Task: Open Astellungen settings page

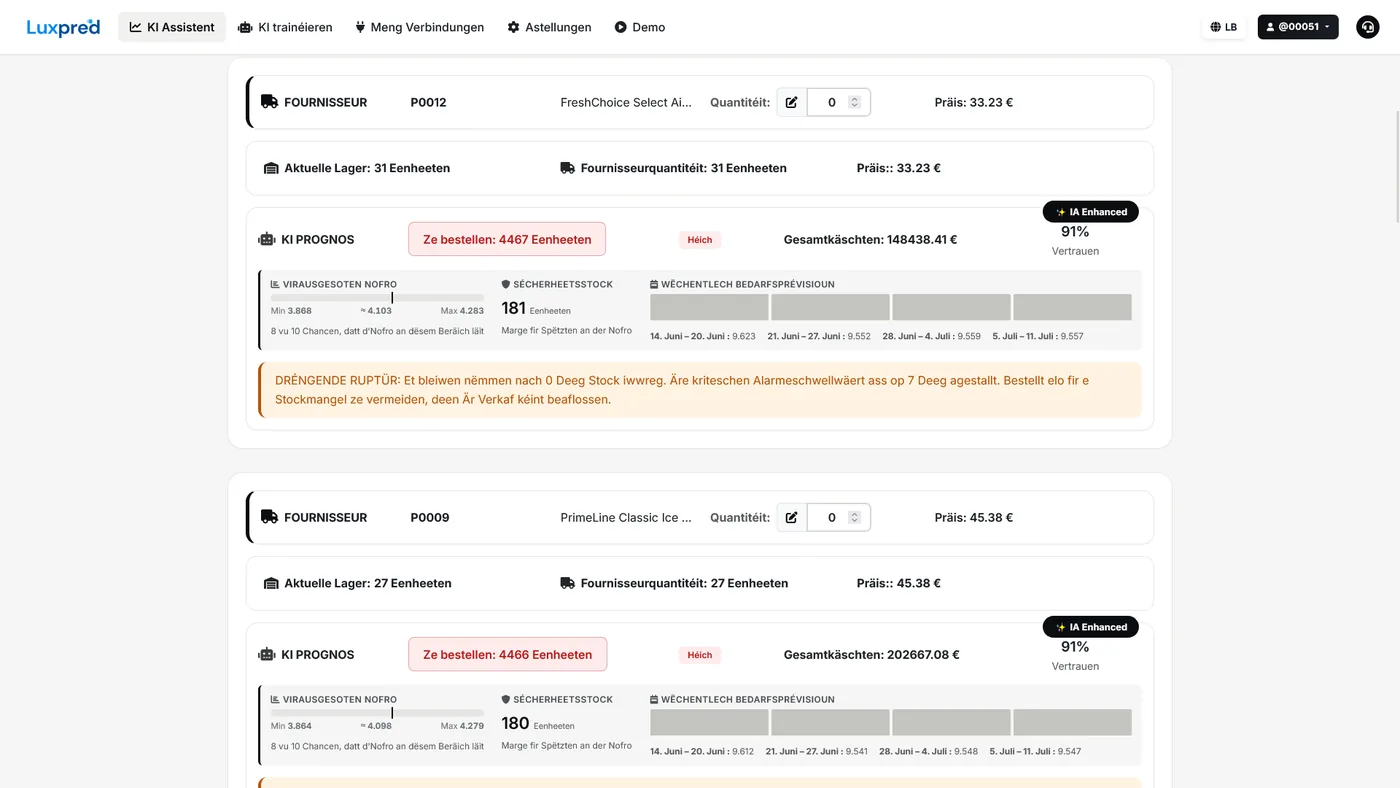Action: [x=549, y=27]
